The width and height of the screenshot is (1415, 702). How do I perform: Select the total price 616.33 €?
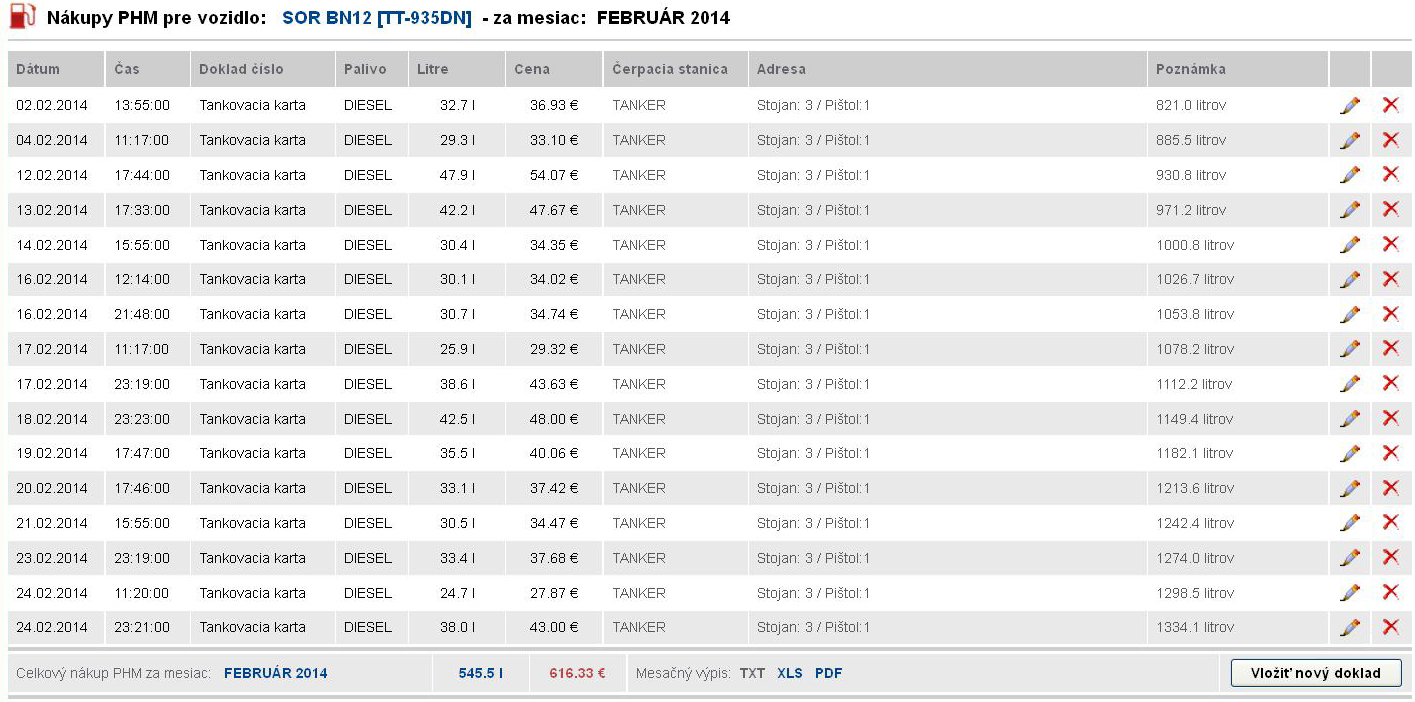click(x=577, y=673)
